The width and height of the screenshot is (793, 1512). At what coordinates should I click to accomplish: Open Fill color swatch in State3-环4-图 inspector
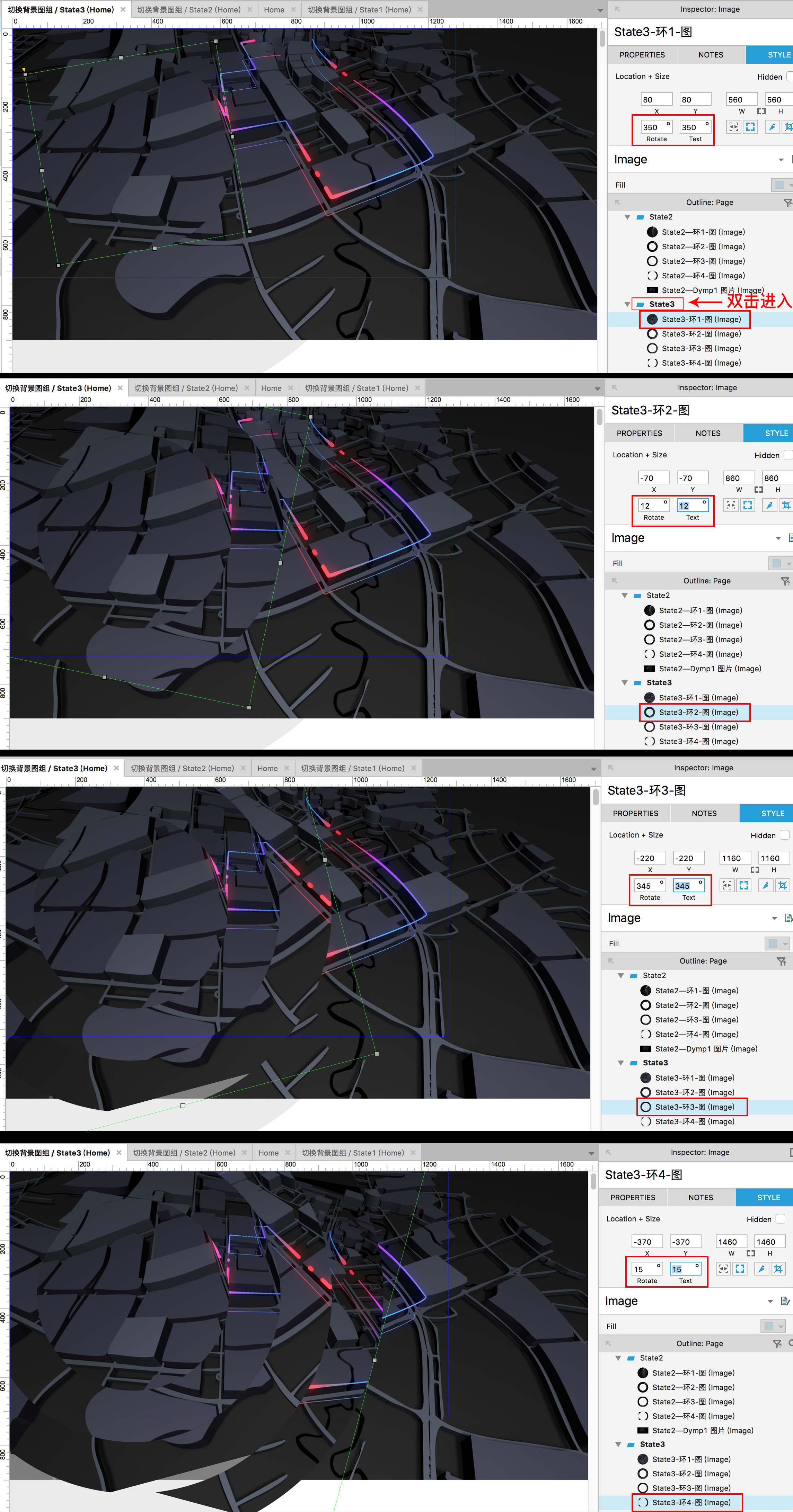(768, 1326)
